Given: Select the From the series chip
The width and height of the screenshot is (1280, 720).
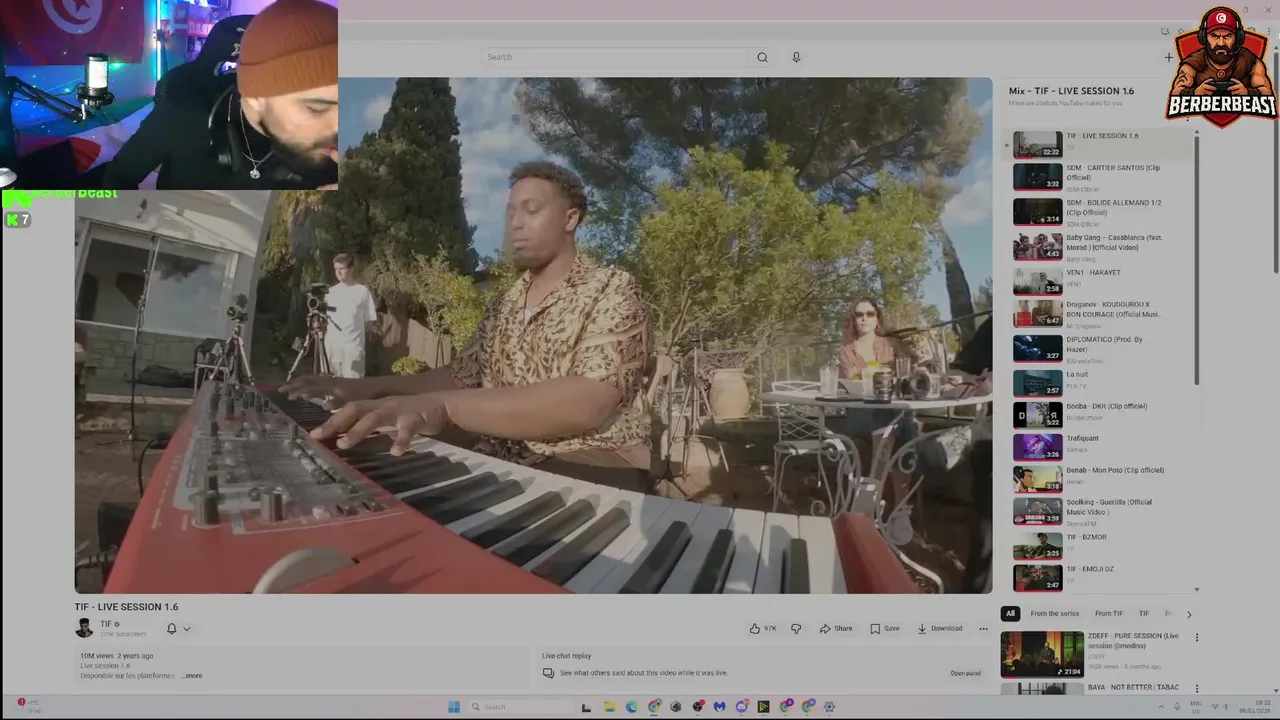Looking at the screenshot, I should [1054, 613].
